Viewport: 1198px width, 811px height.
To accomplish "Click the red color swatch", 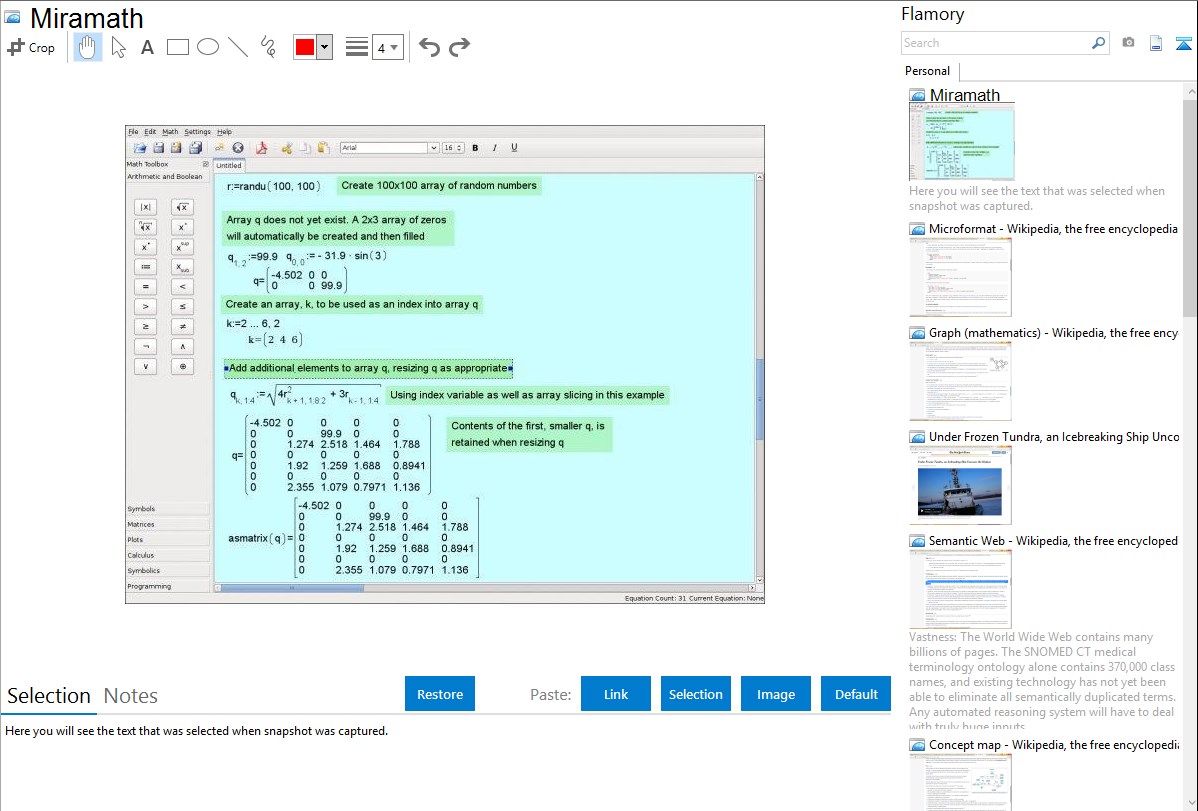I will [x=305, y=47].
